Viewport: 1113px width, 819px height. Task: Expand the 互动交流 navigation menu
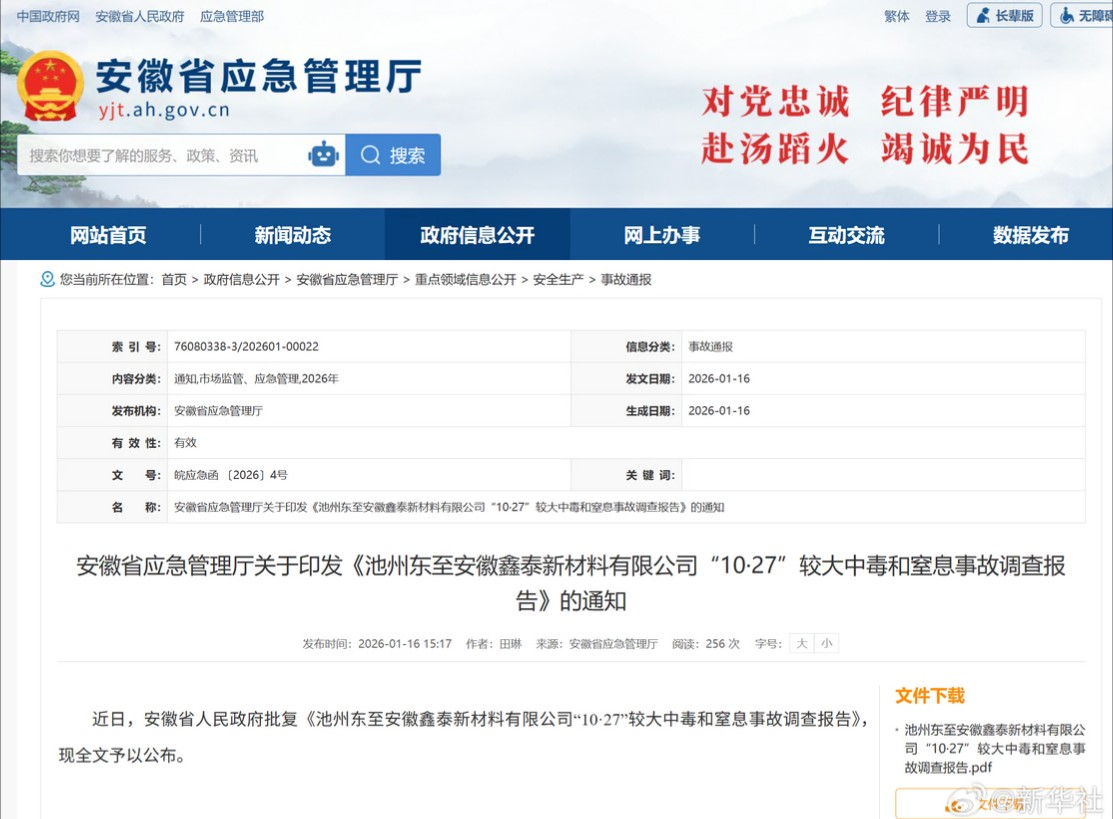click(846, 235)
